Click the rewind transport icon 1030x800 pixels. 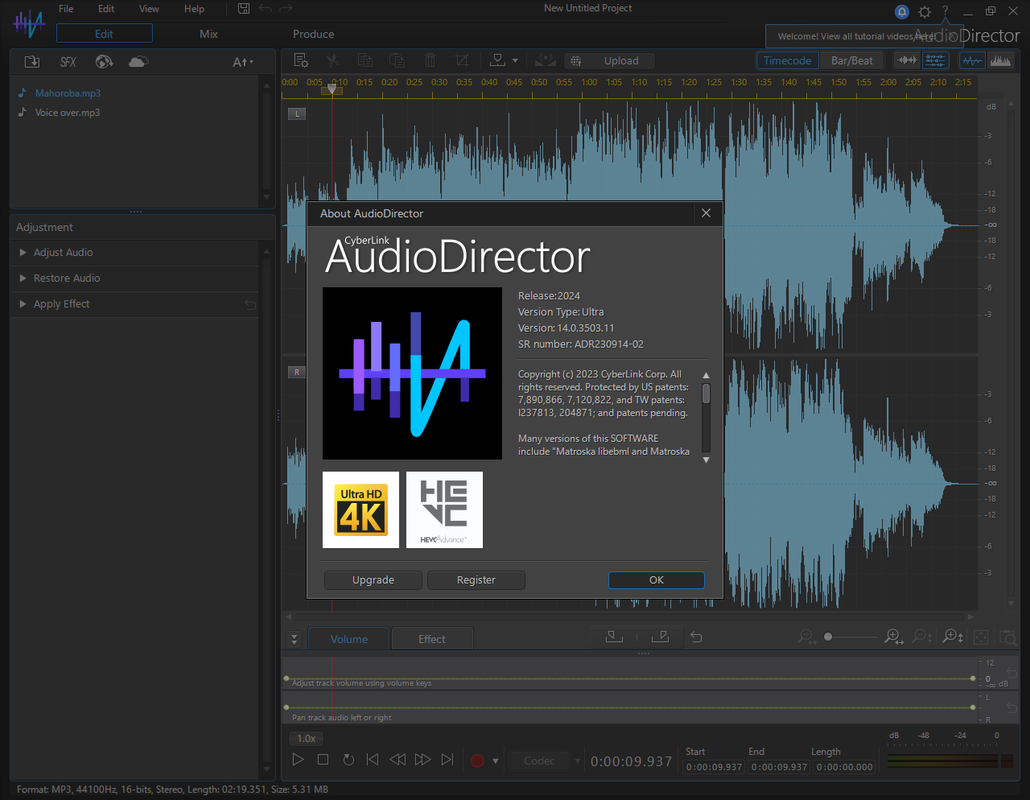coord(397,759)
